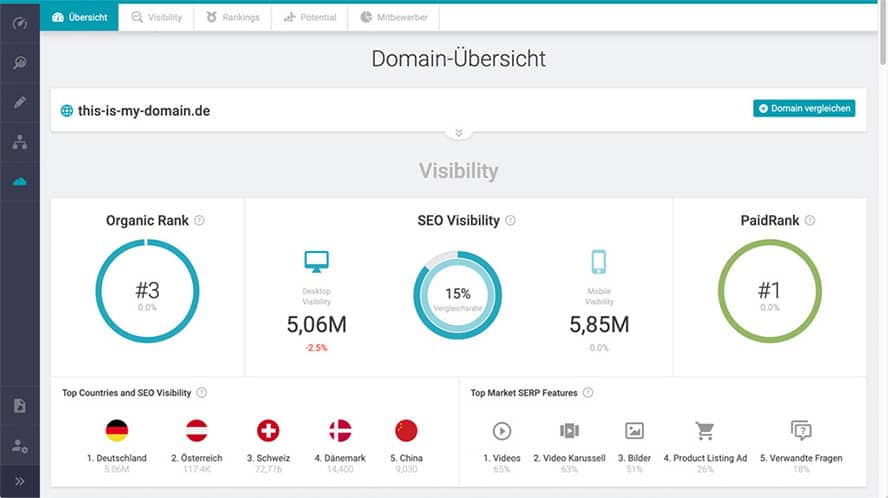Switch to the Rankings tab
Viewport: 888px width, 498px height.
point(233,17)
